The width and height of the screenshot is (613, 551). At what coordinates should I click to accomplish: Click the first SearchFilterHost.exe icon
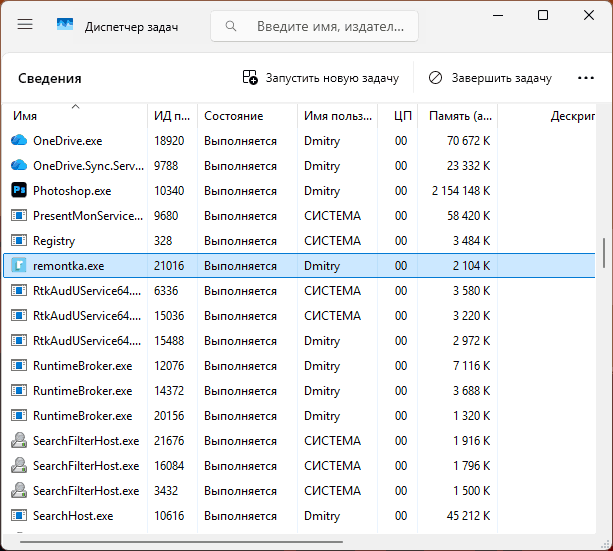pos(19,441)
